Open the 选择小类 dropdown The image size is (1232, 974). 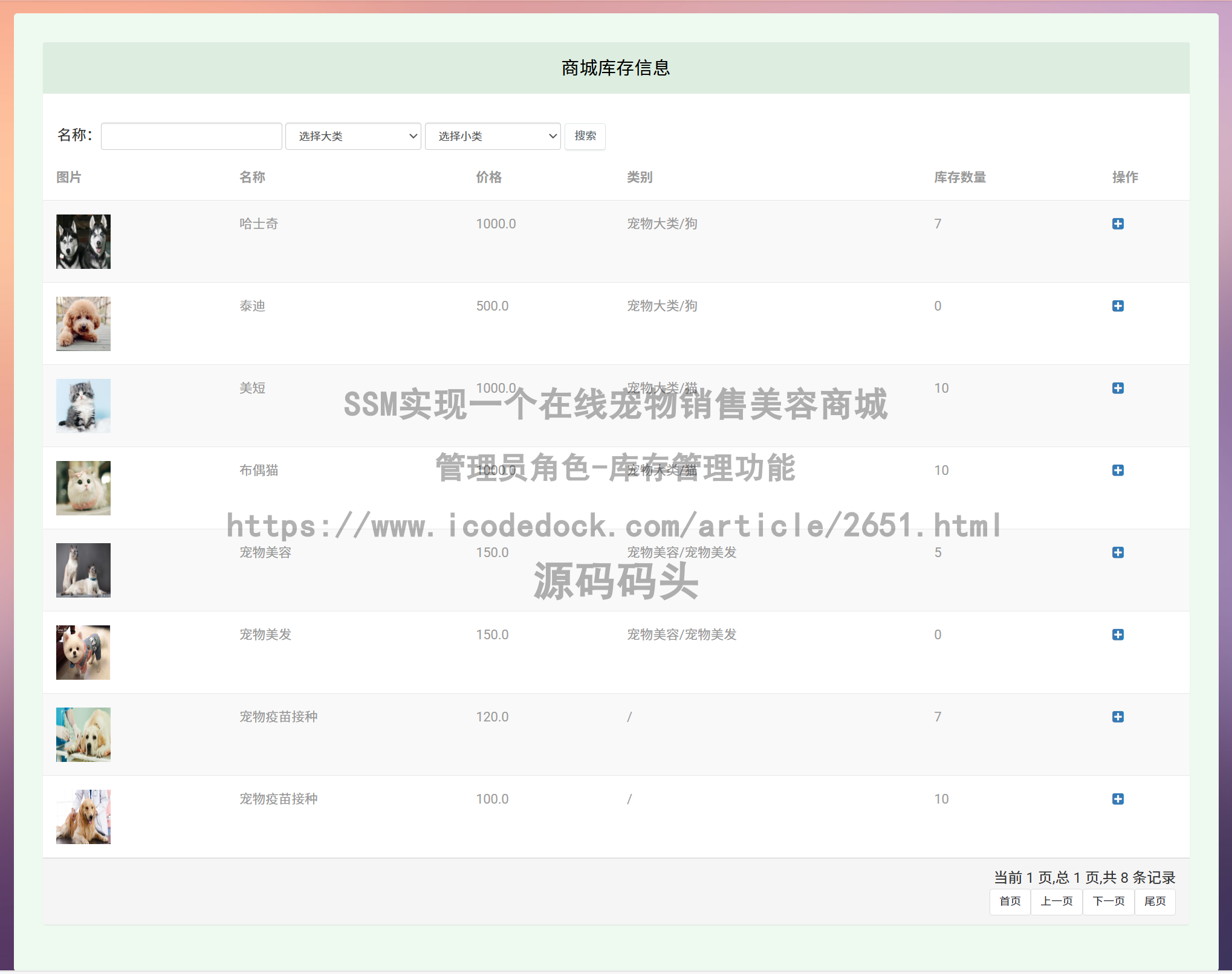coord(493,136)
